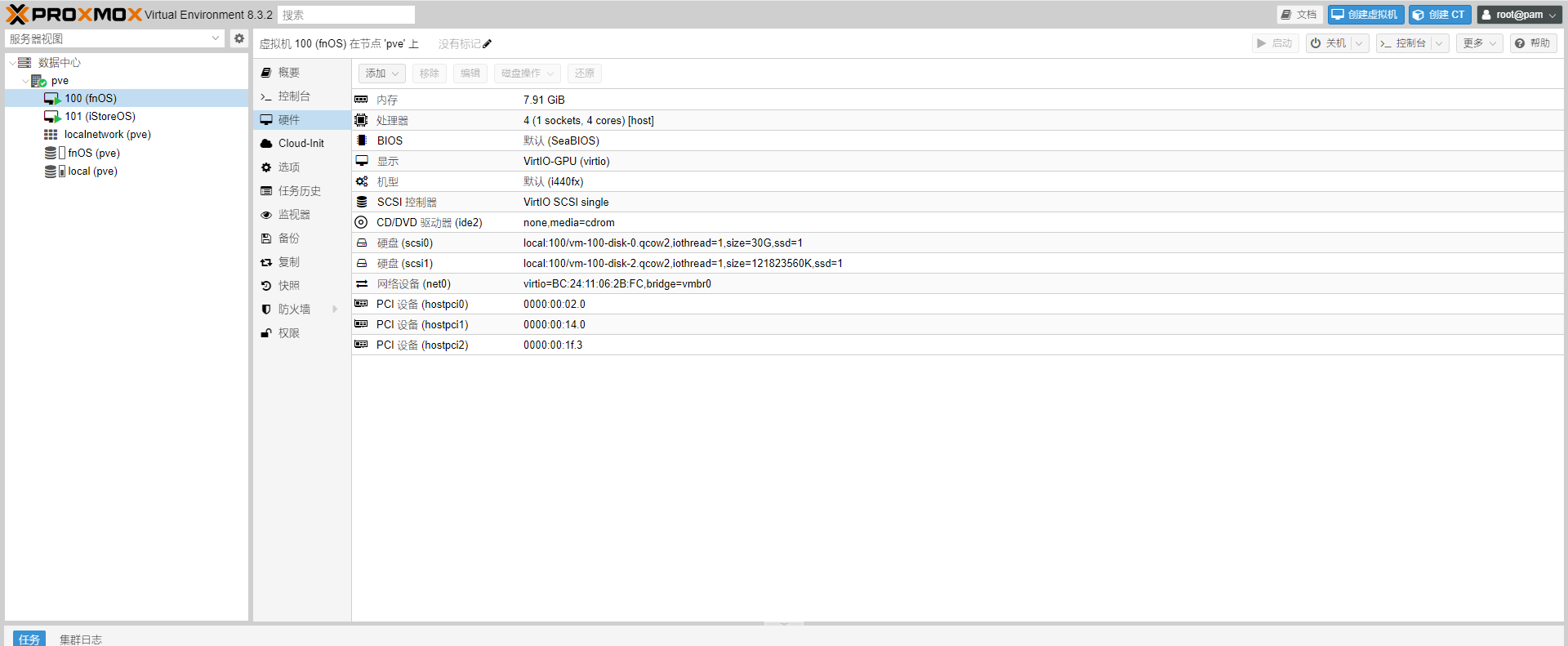Click the Revert (还原) button
1568x646 pixels.
585,74
